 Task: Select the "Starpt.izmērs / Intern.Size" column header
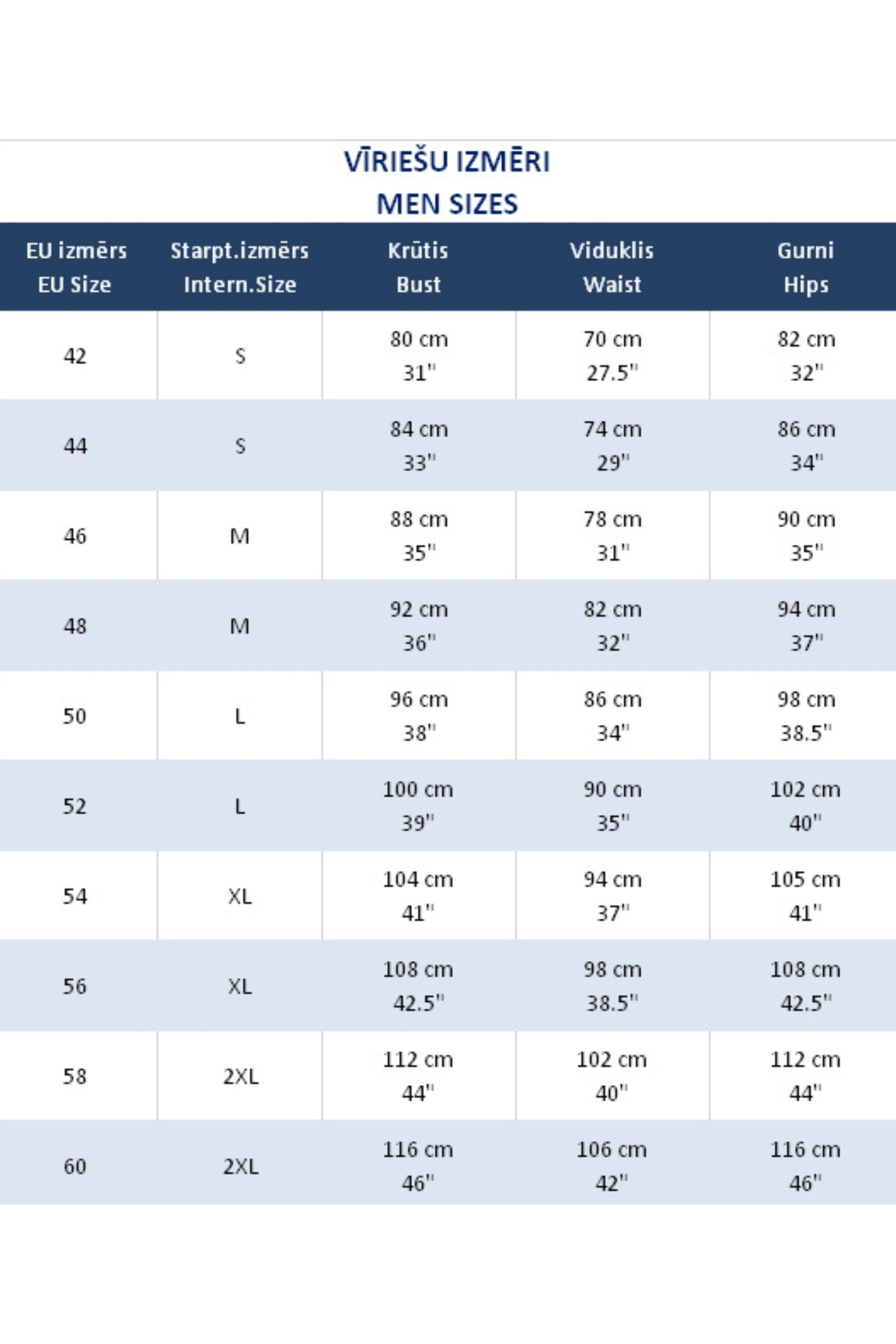tap(239, 267)
